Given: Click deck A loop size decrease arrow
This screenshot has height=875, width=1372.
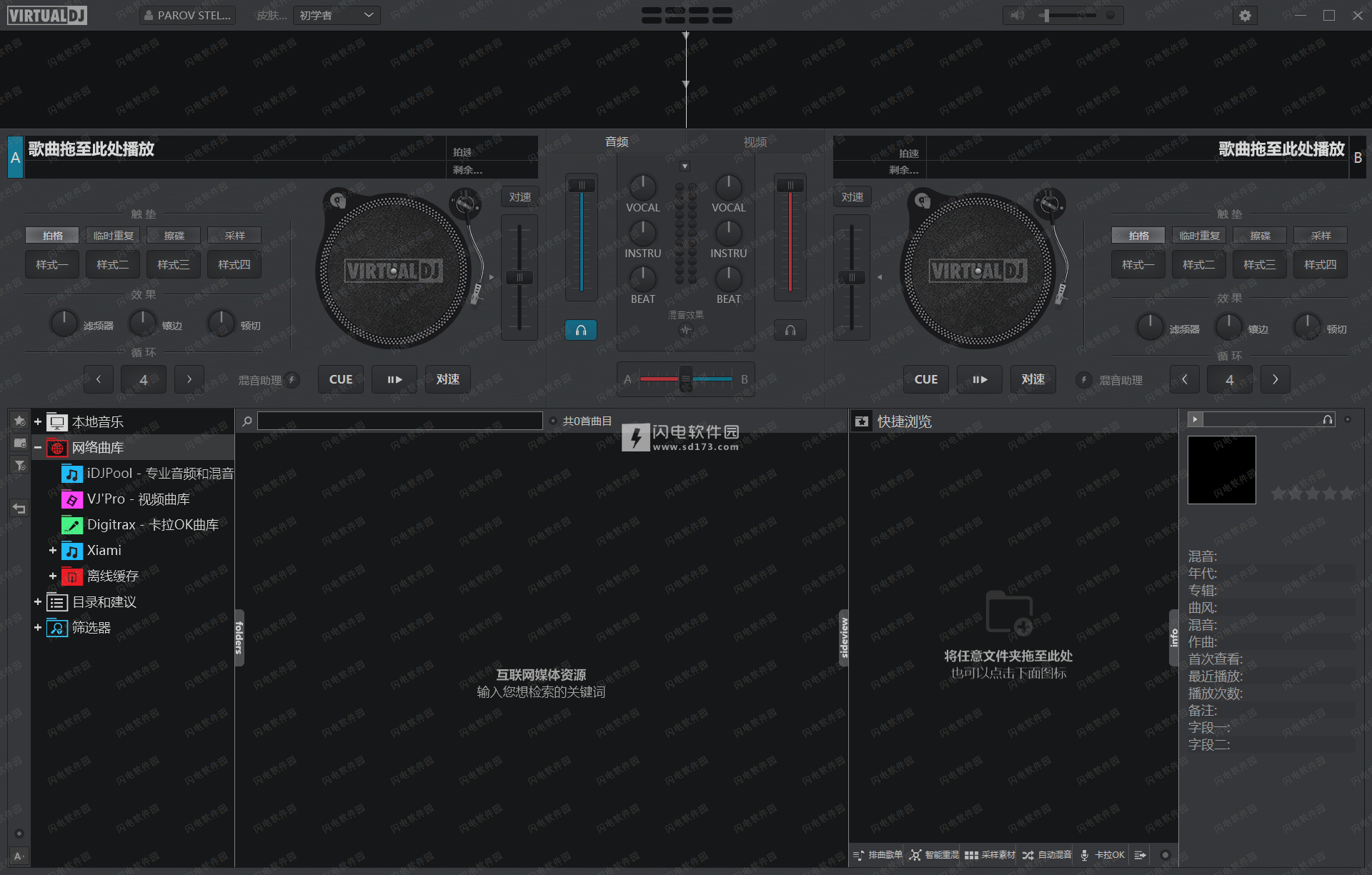Looking at the screenshot, I should coord(99,379).
